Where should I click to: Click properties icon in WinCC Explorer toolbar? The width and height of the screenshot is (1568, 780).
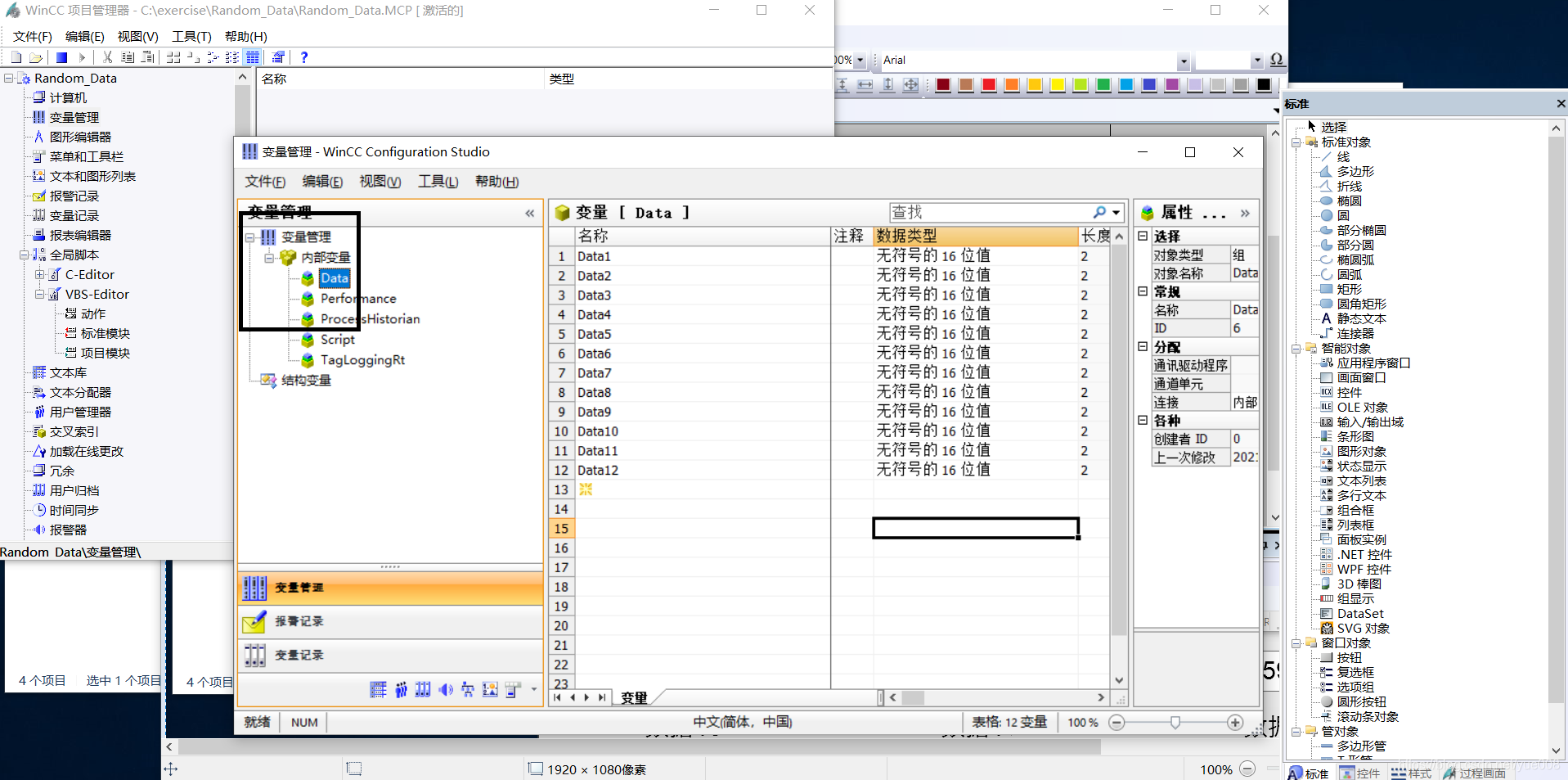[x=278, y=57]
